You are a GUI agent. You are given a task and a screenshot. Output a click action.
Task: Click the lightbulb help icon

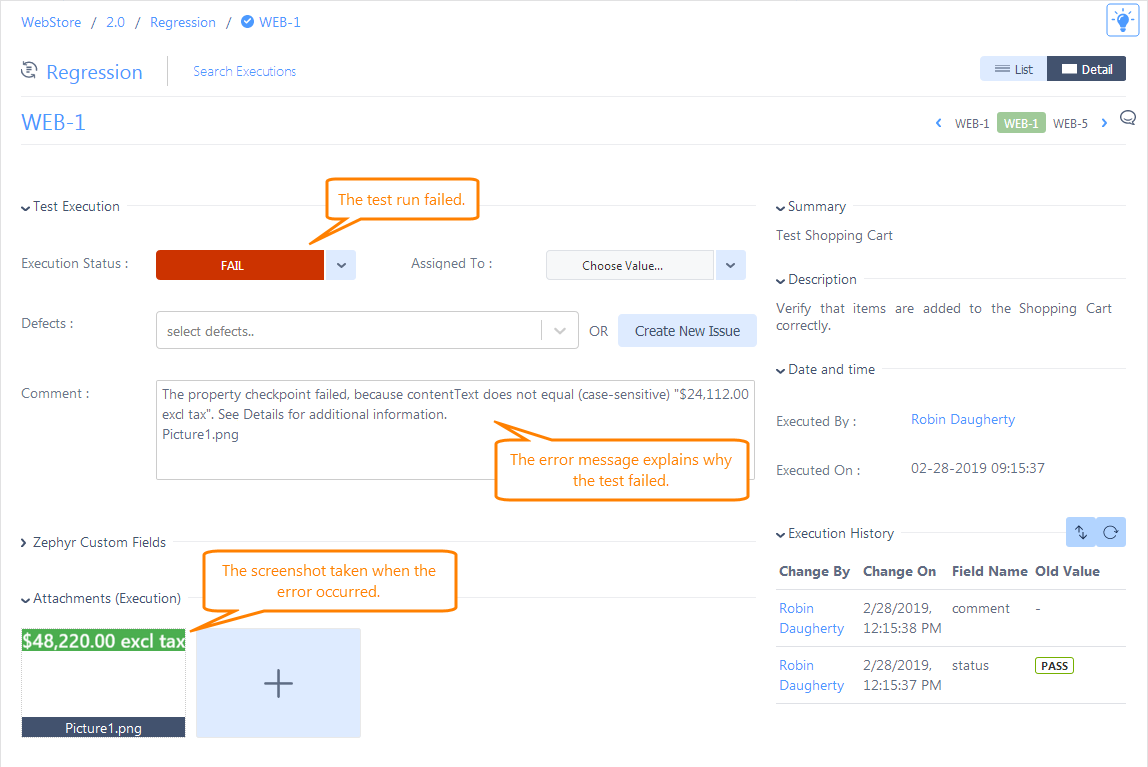(1123, 20)
